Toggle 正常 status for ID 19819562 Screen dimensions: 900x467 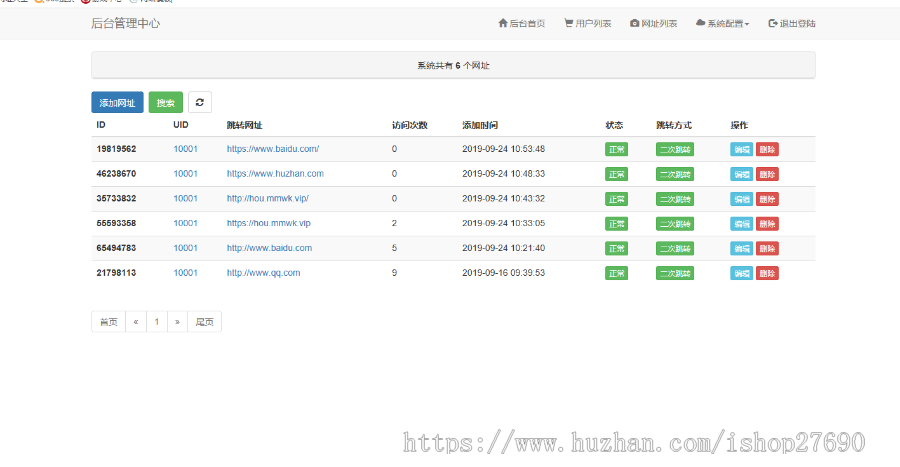click(x=616, y=149)
